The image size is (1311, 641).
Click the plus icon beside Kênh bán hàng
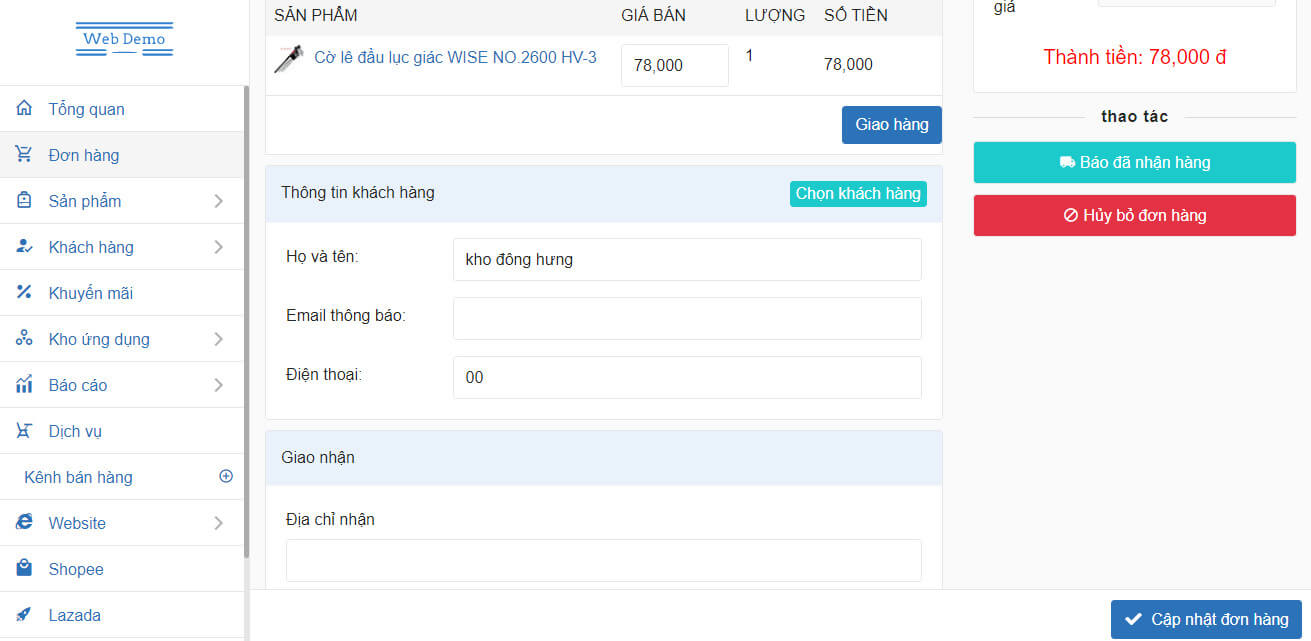[226, 477]
